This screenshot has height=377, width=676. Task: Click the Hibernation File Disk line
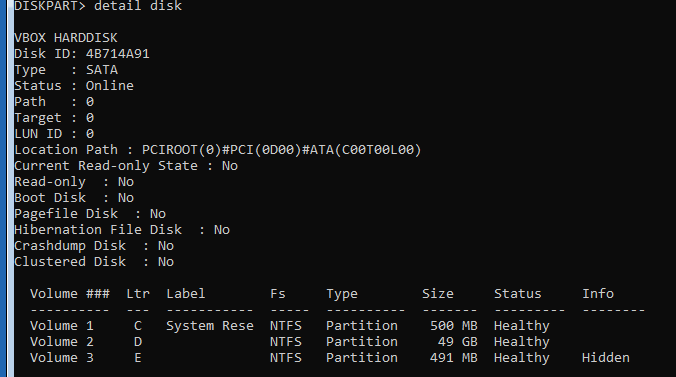(122, 229)
